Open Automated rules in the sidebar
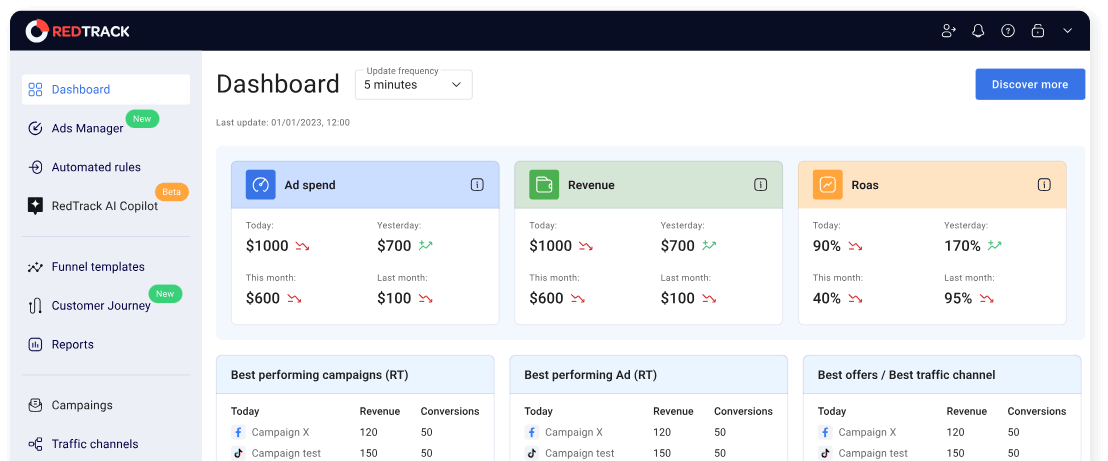Viewport: 1108px width, 461px height. [x=96, y=168]
